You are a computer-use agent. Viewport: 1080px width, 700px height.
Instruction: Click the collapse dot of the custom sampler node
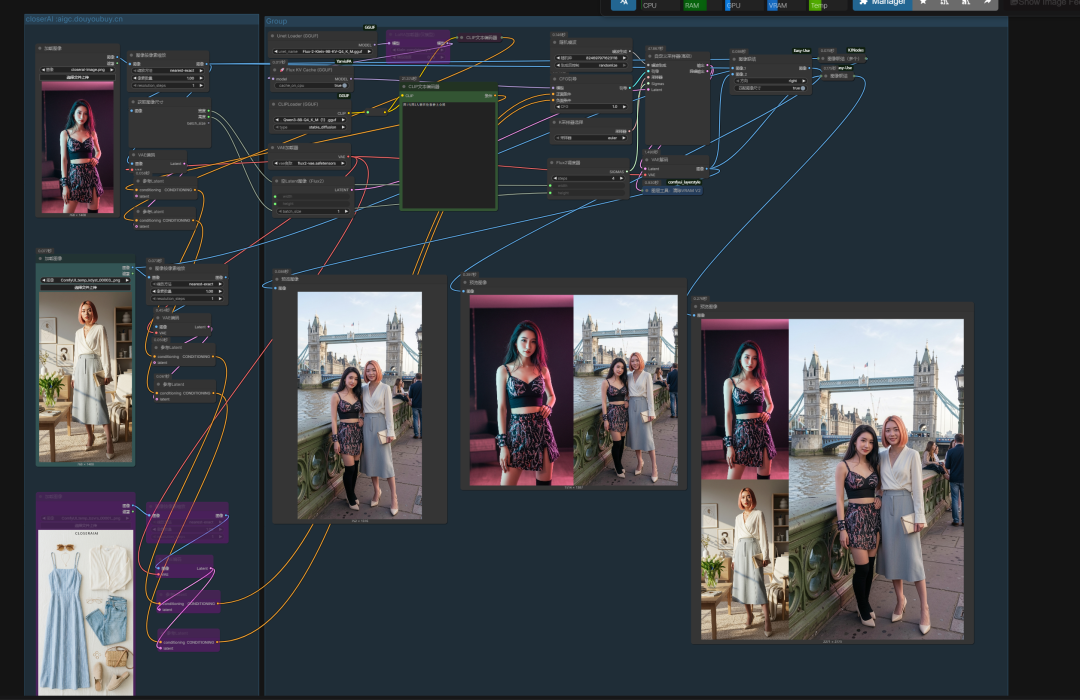(650, 56)
